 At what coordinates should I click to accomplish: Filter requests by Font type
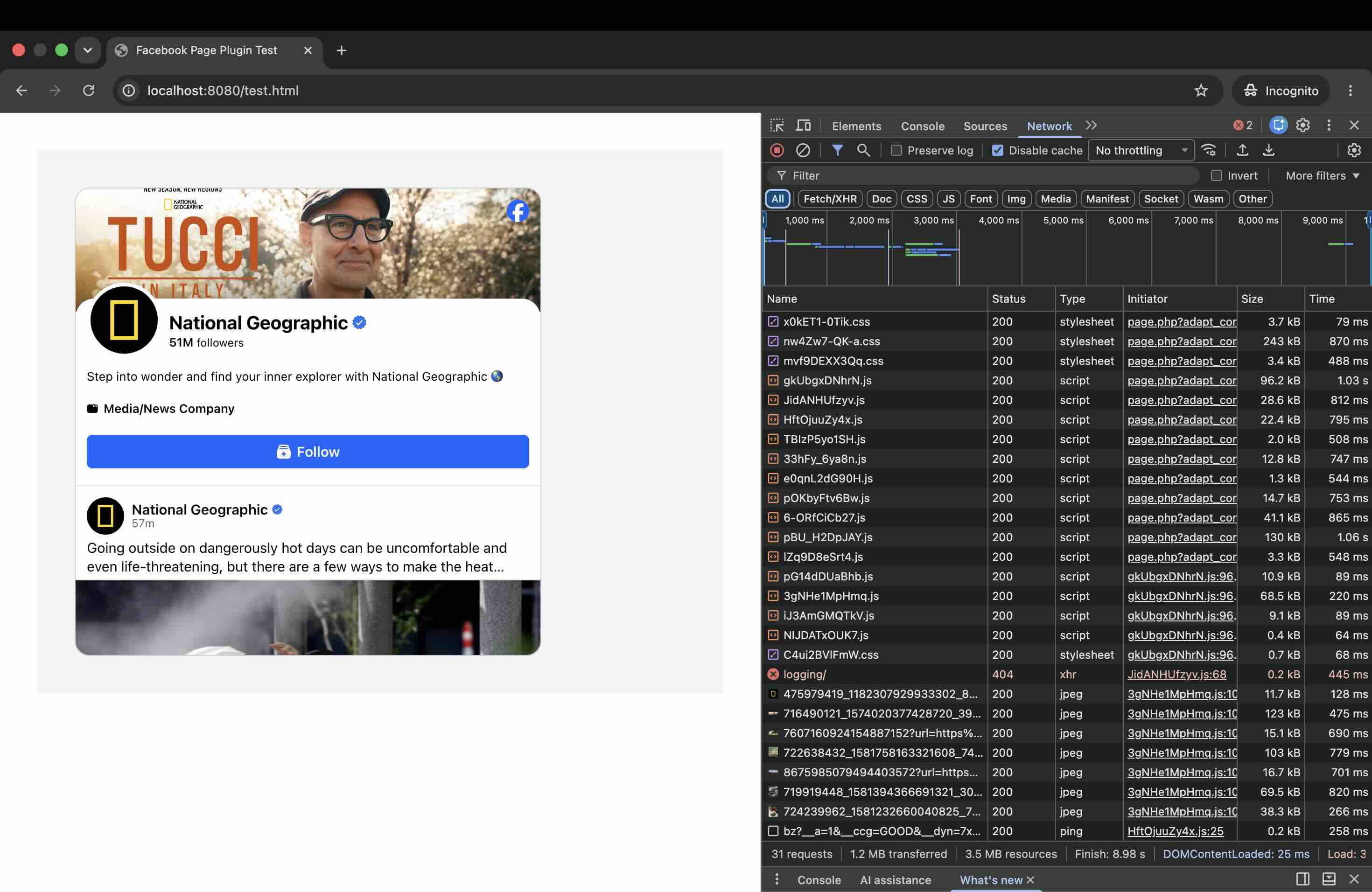click(x=980, y=199)
